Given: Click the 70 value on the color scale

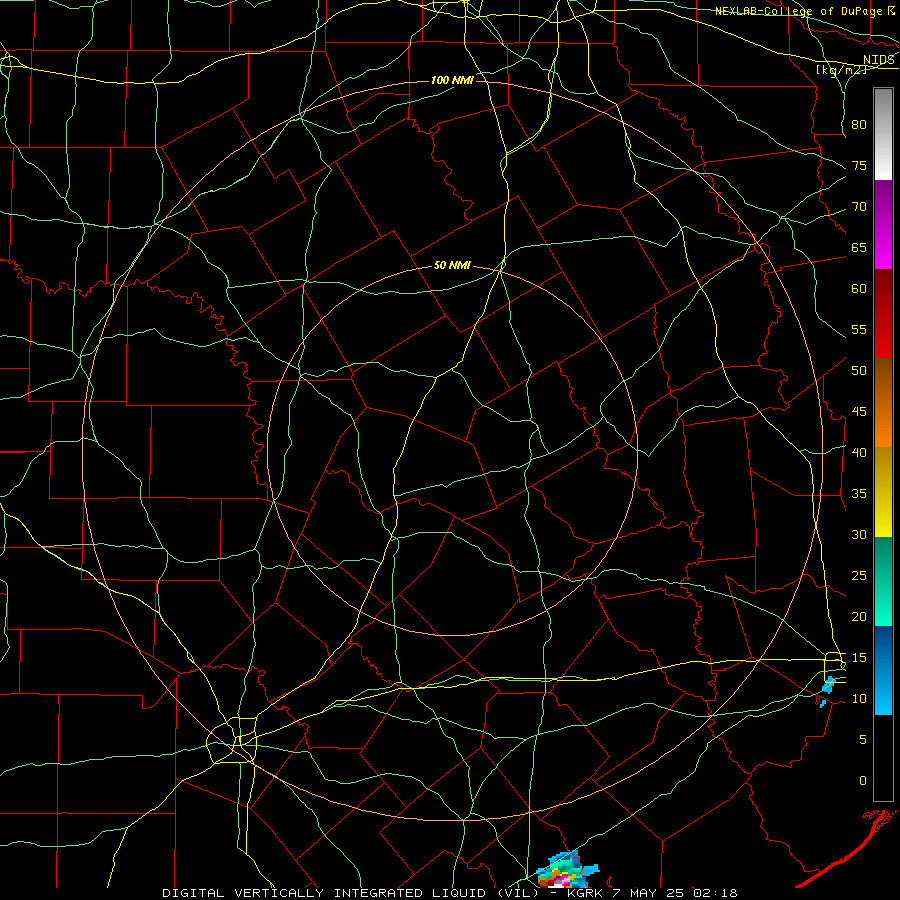Looking at the screenshot, I should point(859,207).
